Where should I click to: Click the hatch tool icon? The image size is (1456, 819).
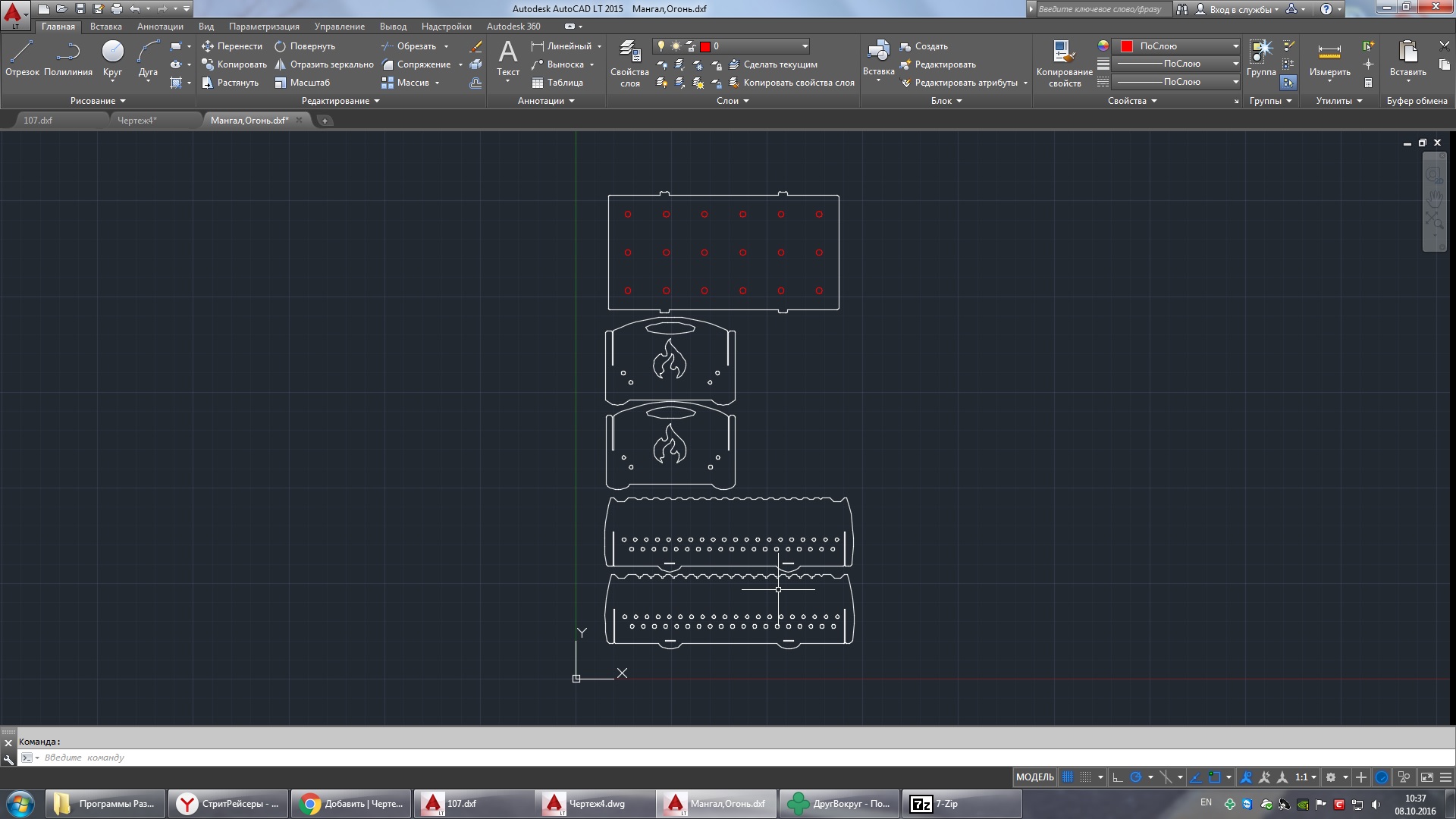click(x=176, y=83)
